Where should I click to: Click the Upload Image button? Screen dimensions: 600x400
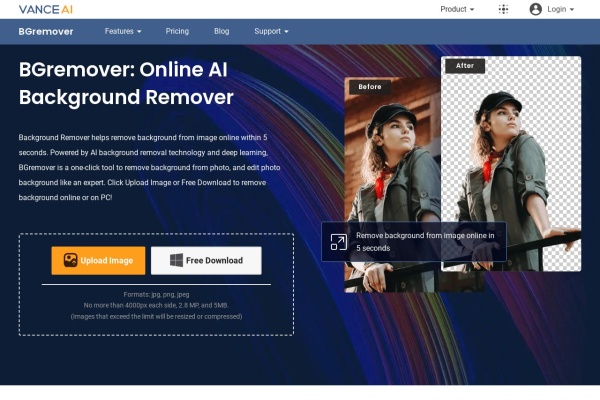[x=98, y=260]
